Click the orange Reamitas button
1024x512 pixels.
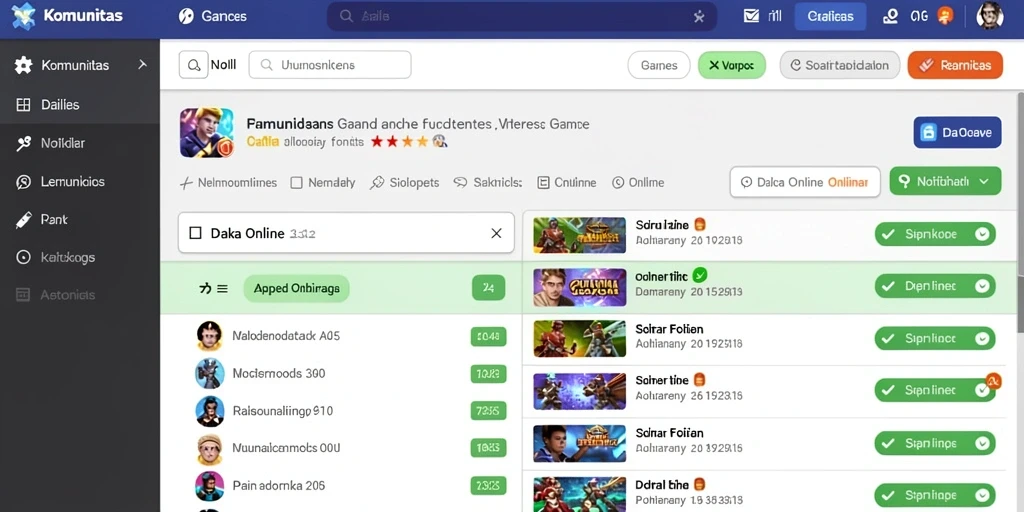tap(955, 65)
